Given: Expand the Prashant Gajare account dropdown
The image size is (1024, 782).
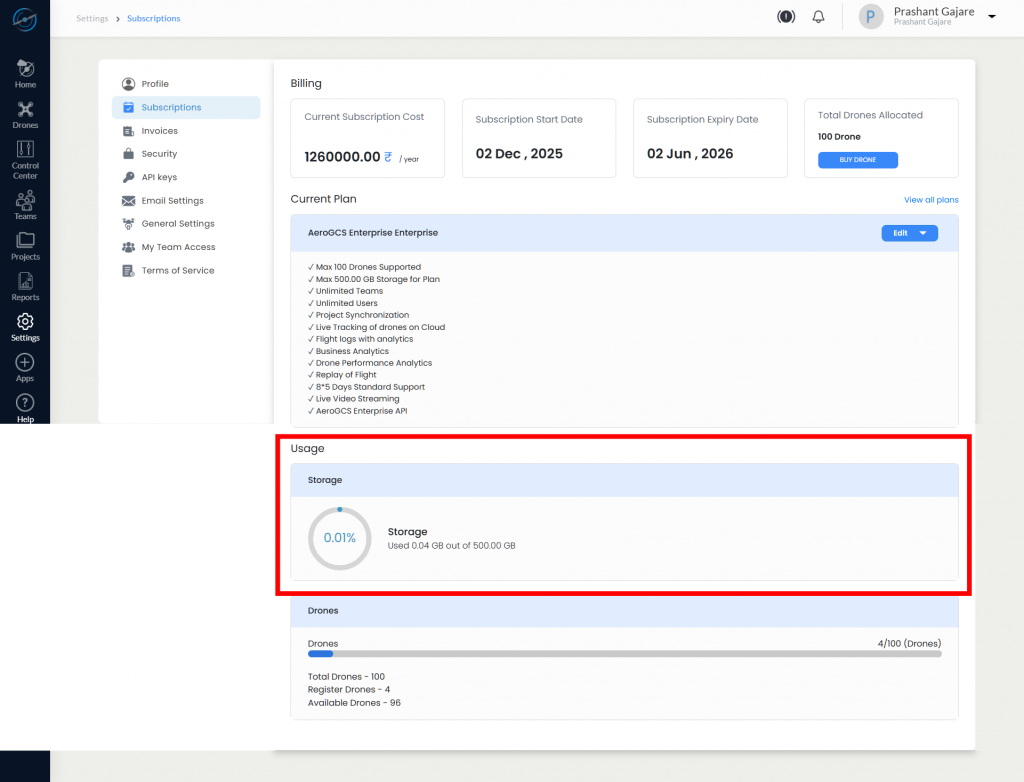Looking at the screenshot, I should coord(992,17).
